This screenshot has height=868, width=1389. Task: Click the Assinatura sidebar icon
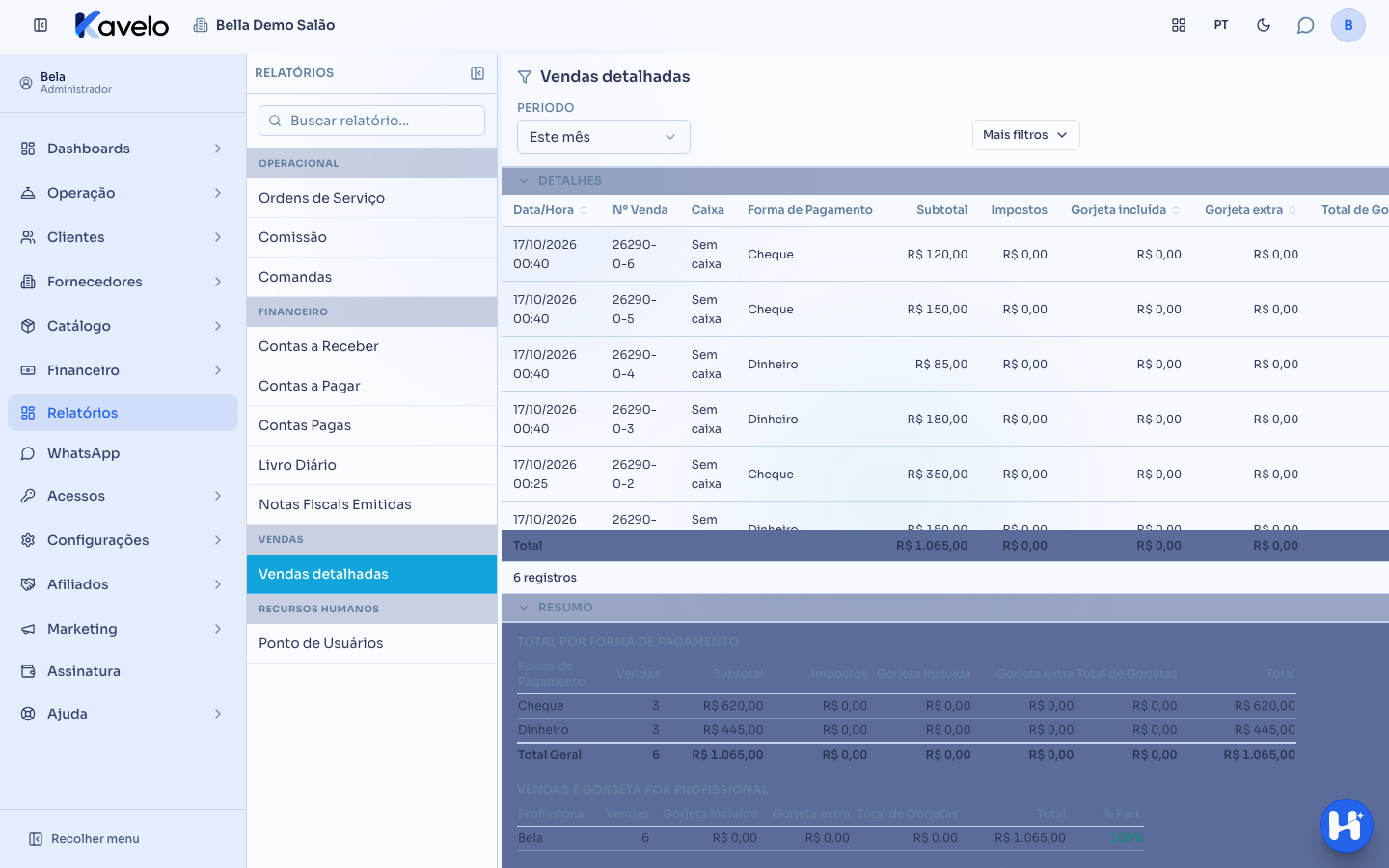pos(28,671)
